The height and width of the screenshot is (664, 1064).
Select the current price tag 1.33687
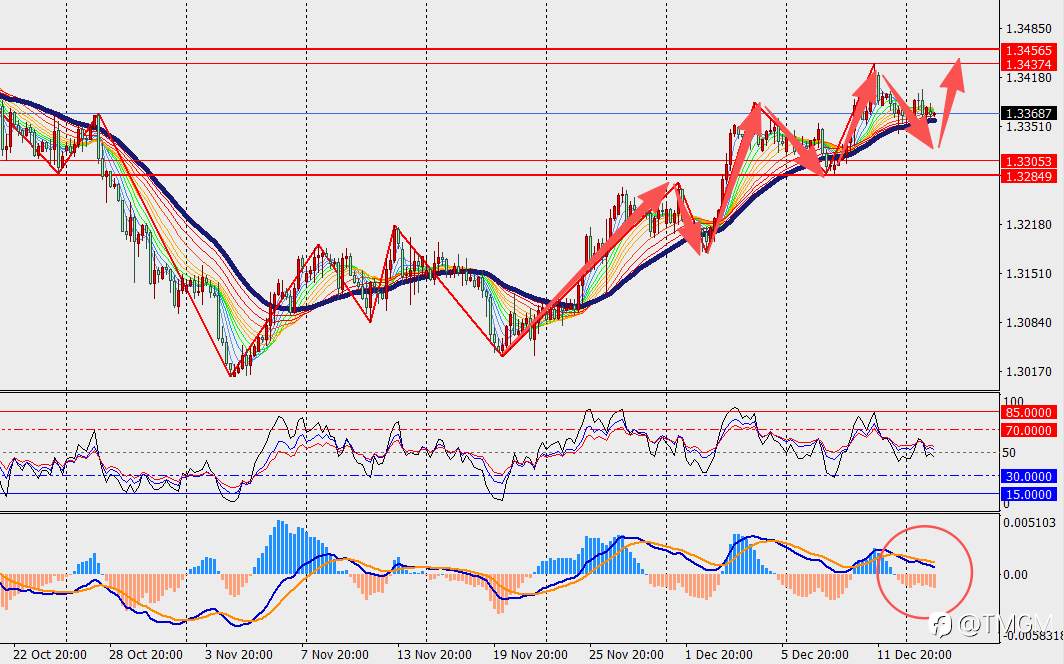coord(1028,113)
